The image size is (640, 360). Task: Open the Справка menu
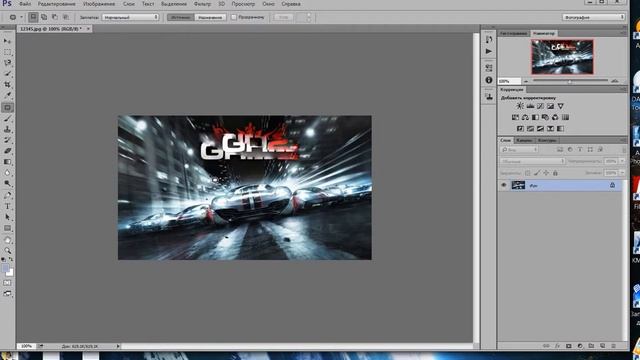coord(291,4)
